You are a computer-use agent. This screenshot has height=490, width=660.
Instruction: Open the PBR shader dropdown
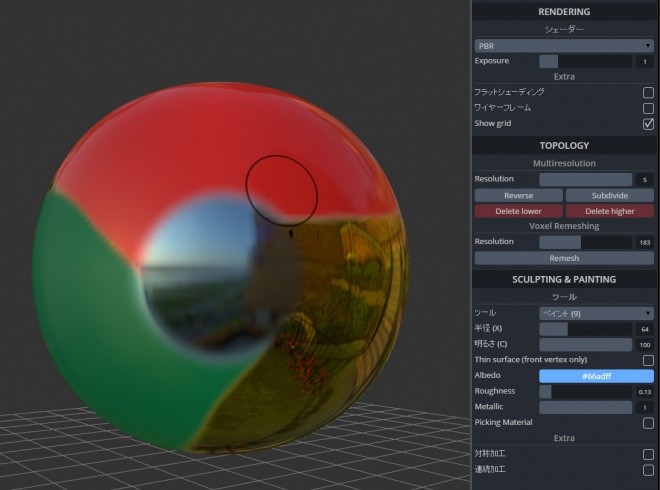point(564,45)
